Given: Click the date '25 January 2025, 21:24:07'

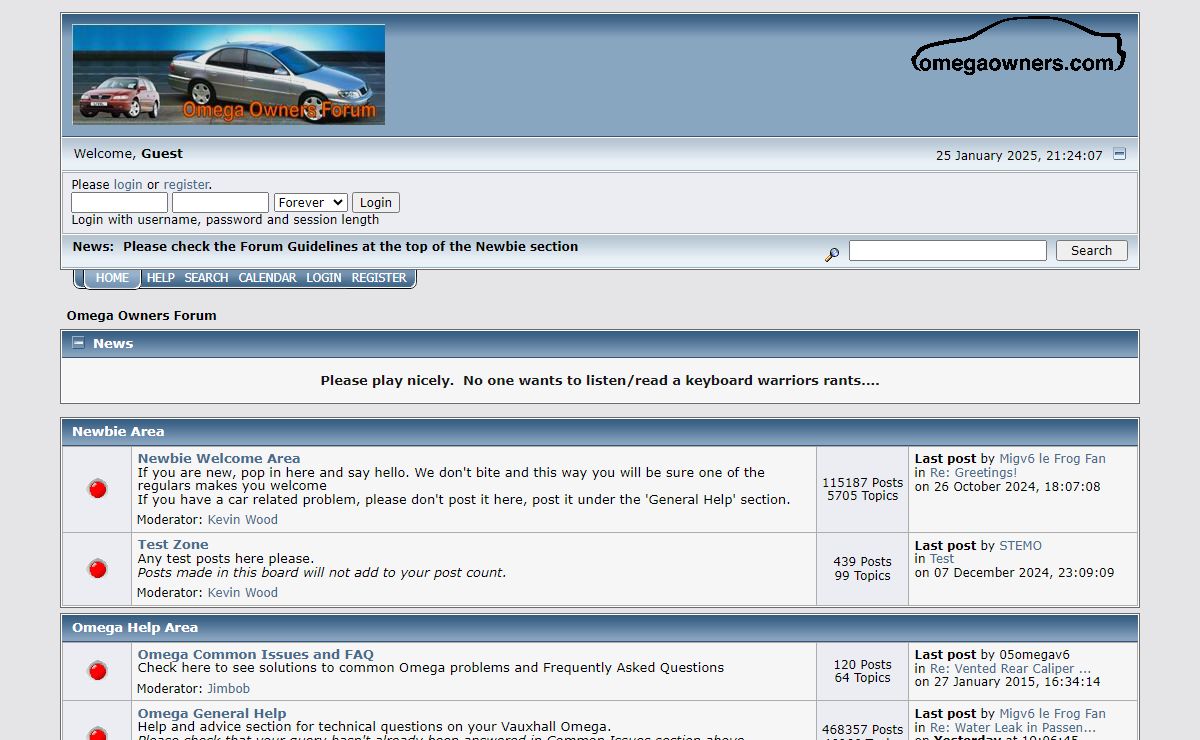Looking at the screenshot, I should pyautogui.click(x=1019, y=156).
